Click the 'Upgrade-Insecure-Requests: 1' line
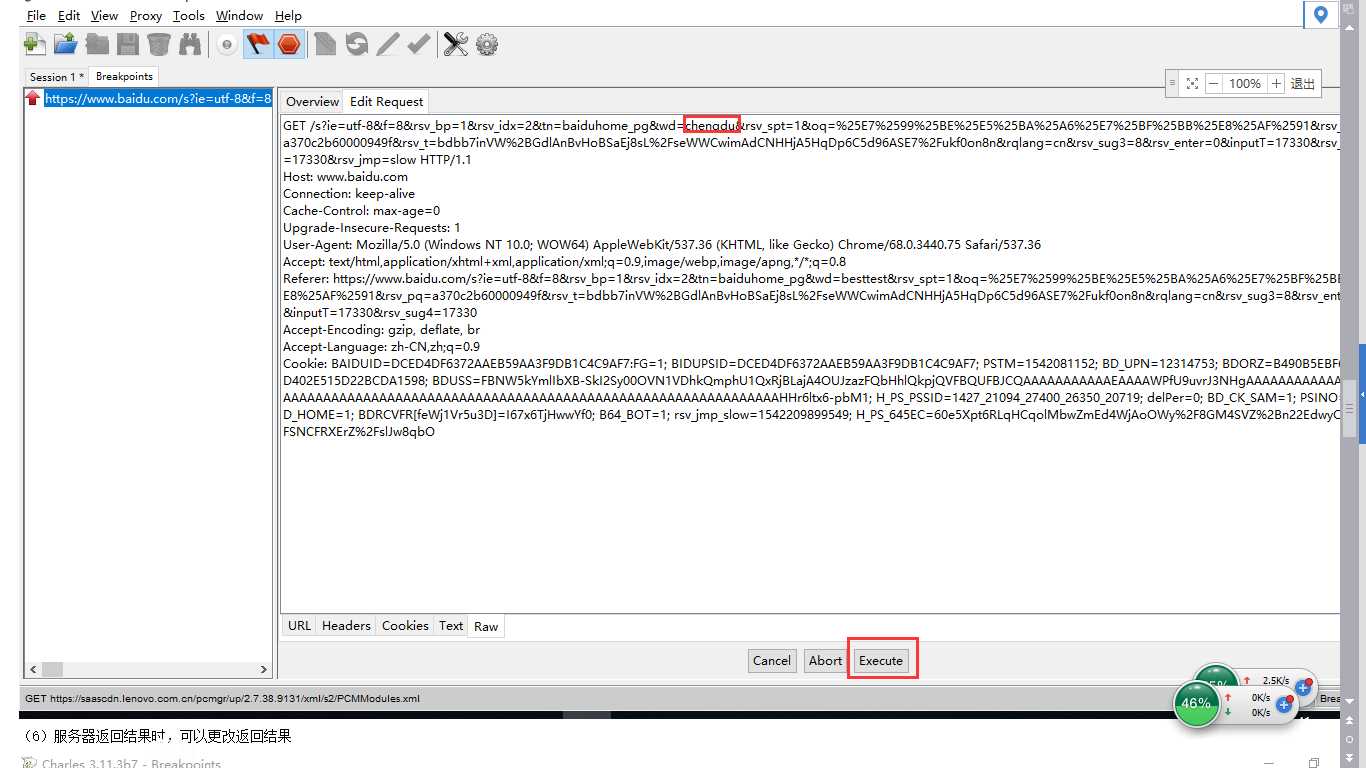Screen dimensions: 1366x768 coord(372,227)
